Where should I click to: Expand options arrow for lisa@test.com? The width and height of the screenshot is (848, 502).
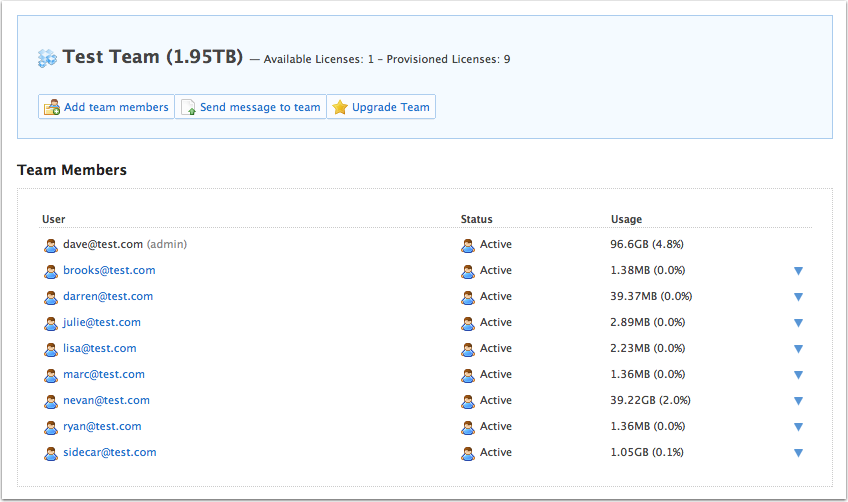coord(798,349)
